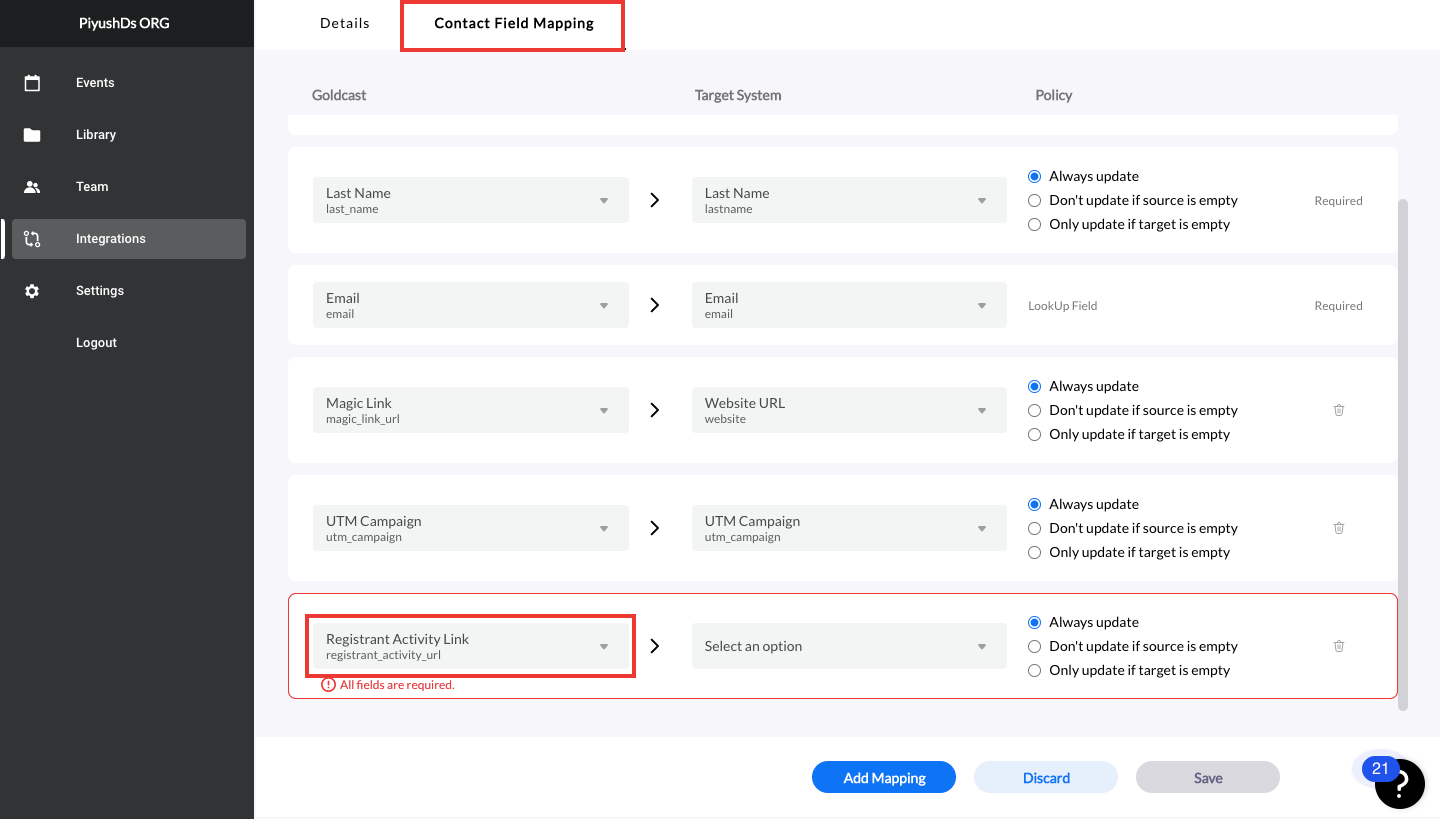This screenshot has height=819, width=1440.
Task: Click the 21 notification badge
Action: 1381,769
